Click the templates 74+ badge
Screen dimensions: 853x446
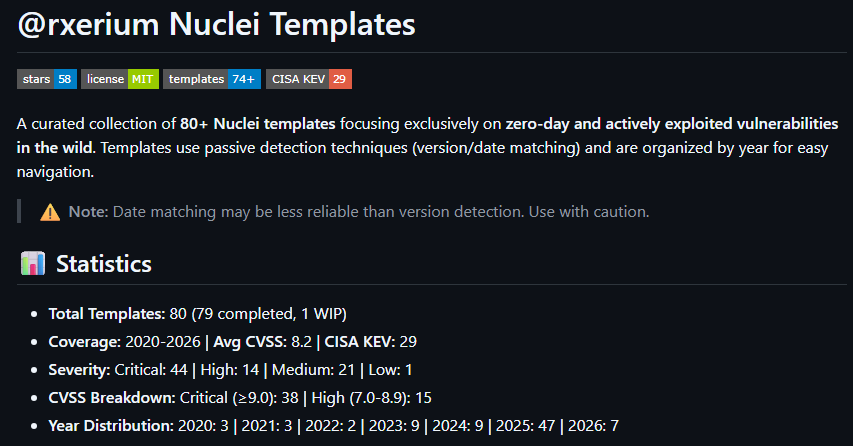(213, 79)
